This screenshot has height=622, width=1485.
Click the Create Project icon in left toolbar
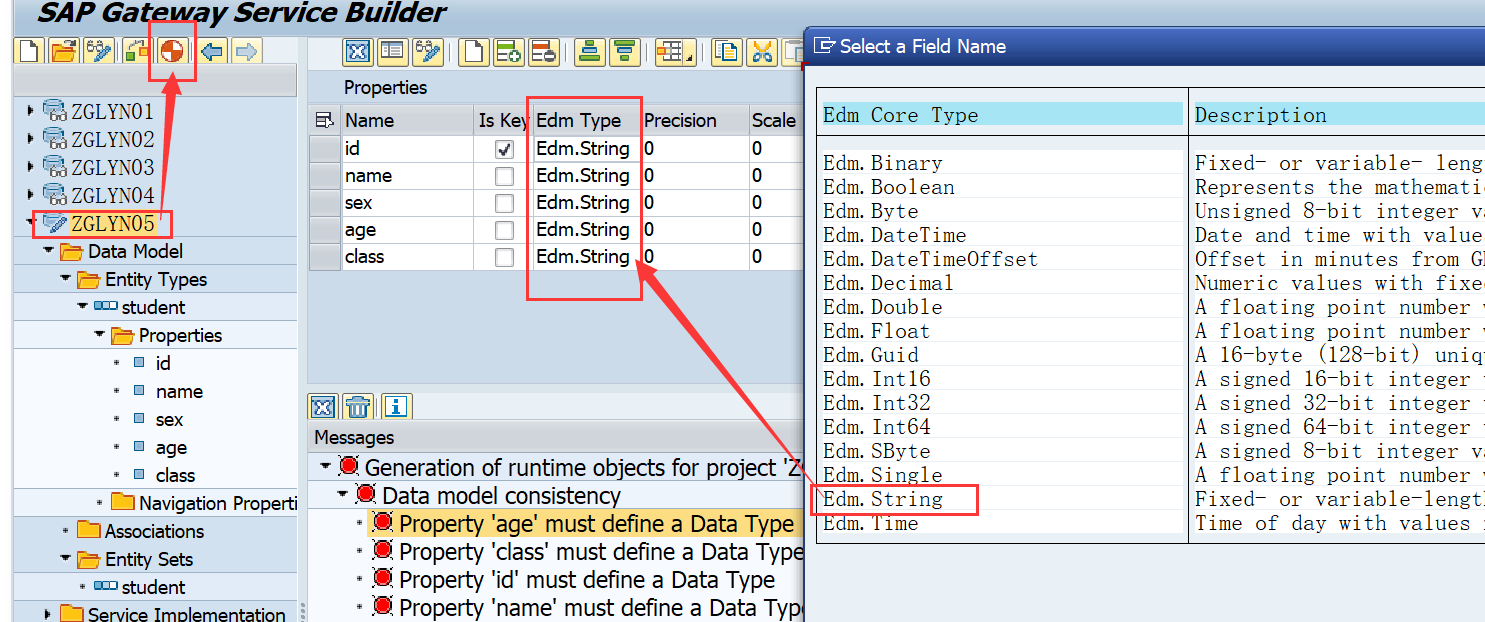pos(30,51)
